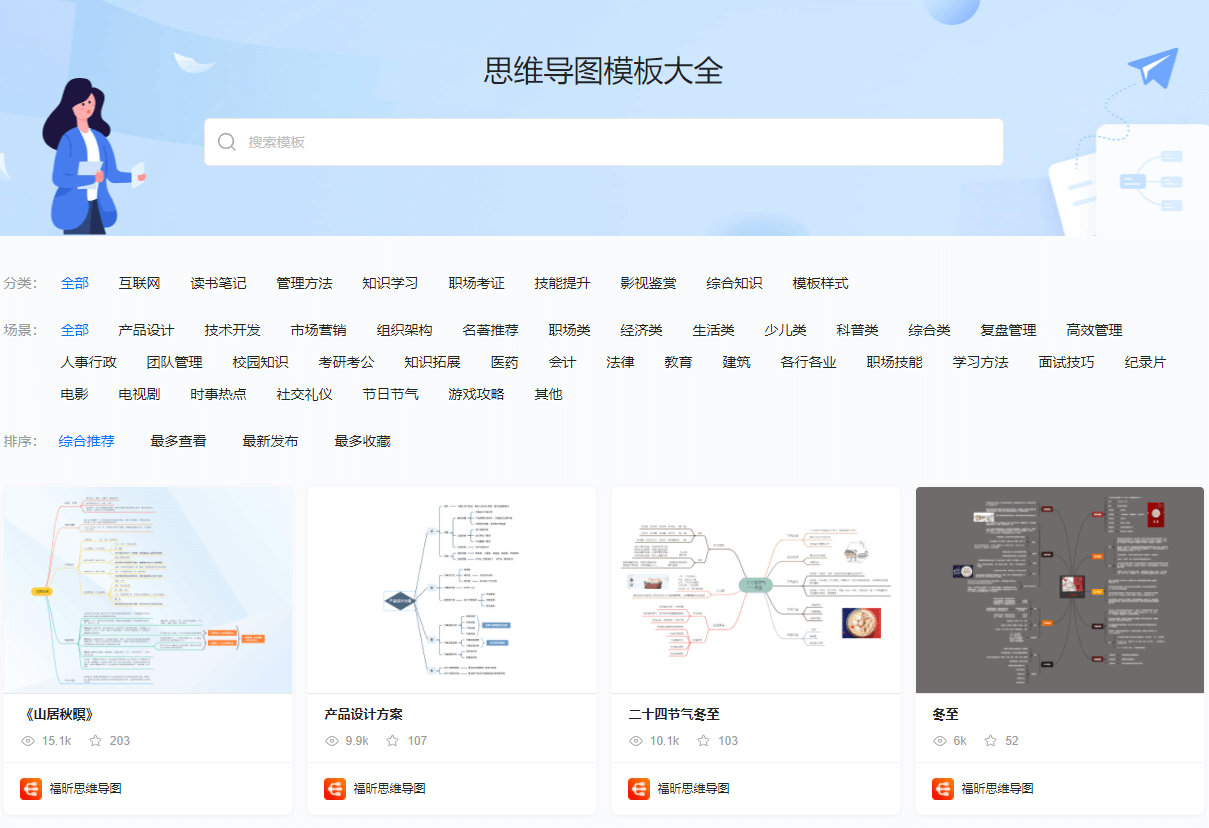This screenshot has width=1209, height=828.
Task: Click the star icon on 《山居秋暝》 card
Action: [x=96, y=741]
